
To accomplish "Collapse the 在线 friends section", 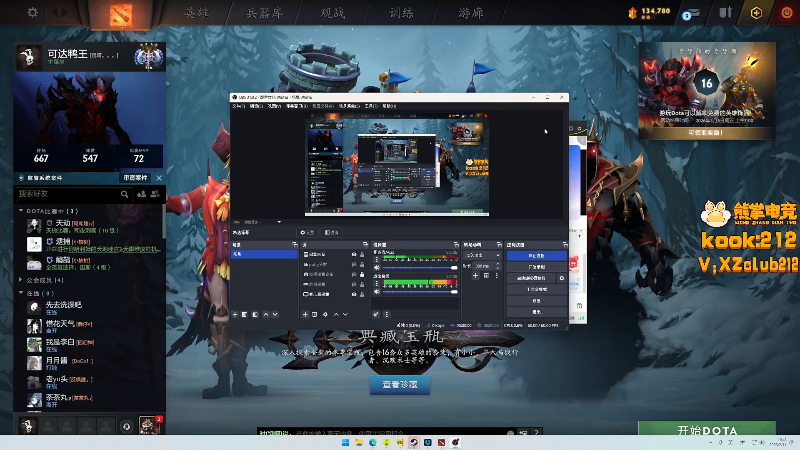I will click(x=21, y=293).
